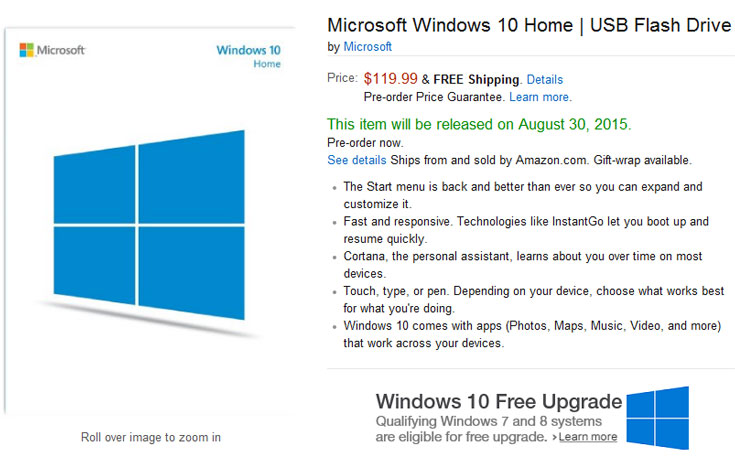Click the "Windows 10 Free Upgrade" banner heading

tap(498, 402)
